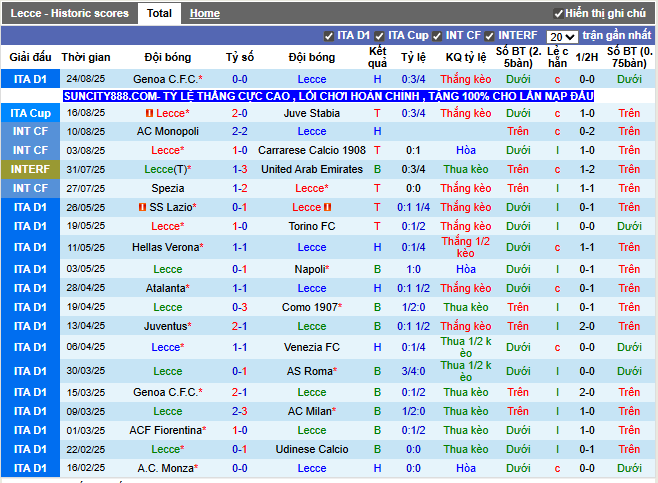This screenshot has width=658, height=483.
Task: Select A.C. Monza team name
Action: pos(165,468)
